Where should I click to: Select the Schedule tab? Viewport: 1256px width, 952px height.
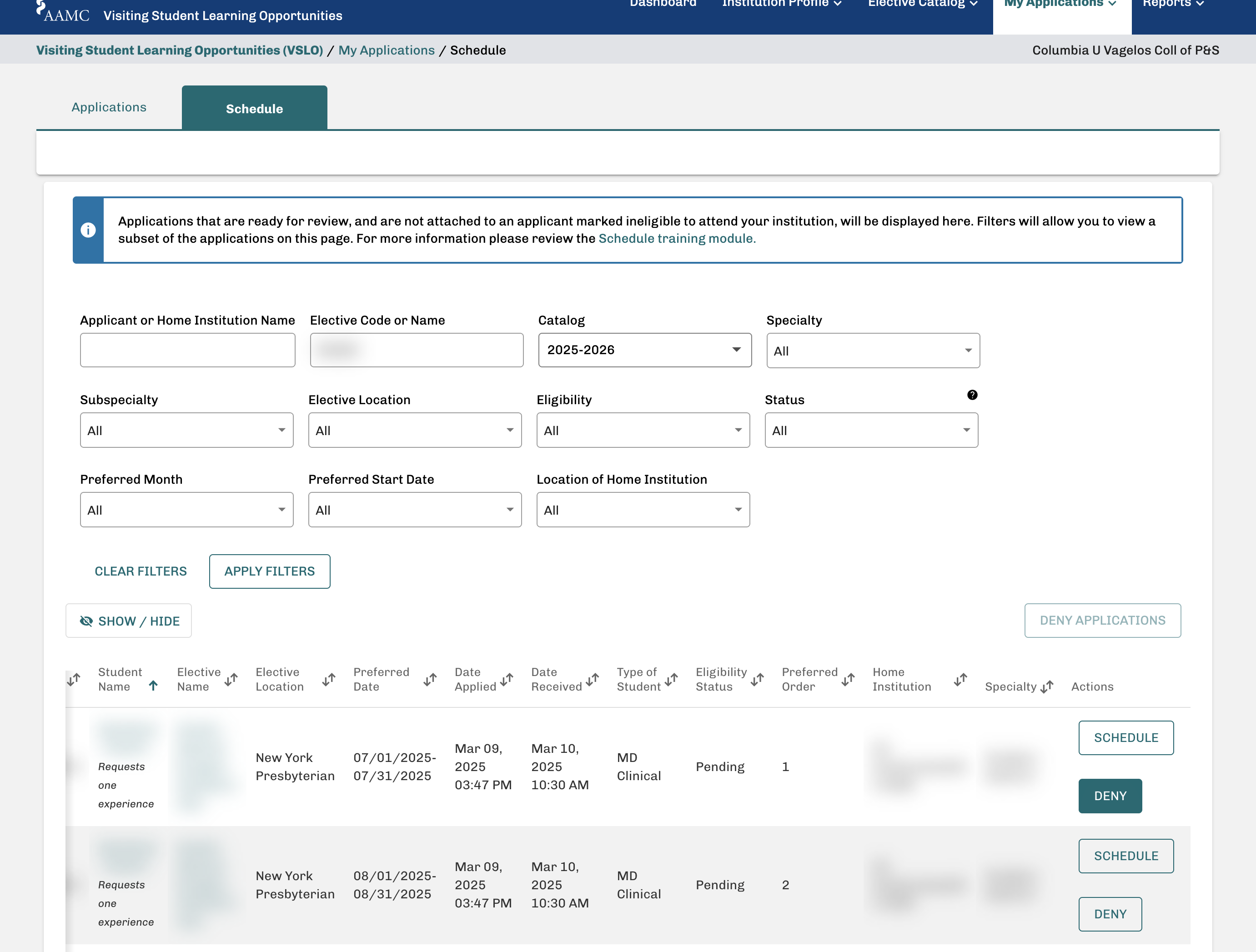[x=254, y=108]
